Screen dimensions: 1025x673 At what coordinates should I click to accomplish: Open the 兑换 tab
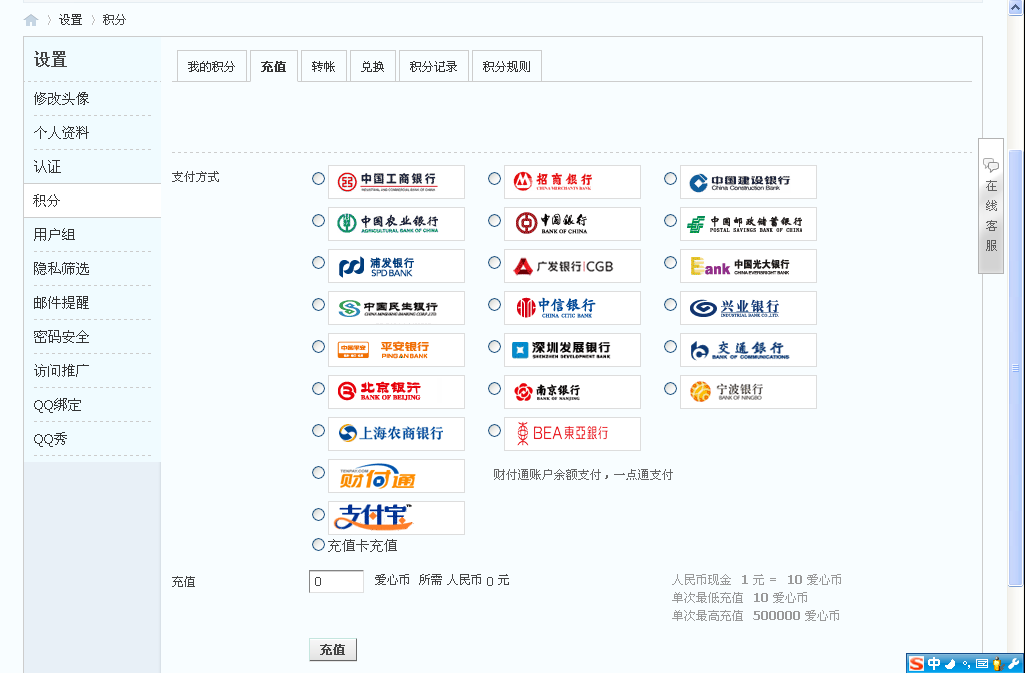(373, 66)
